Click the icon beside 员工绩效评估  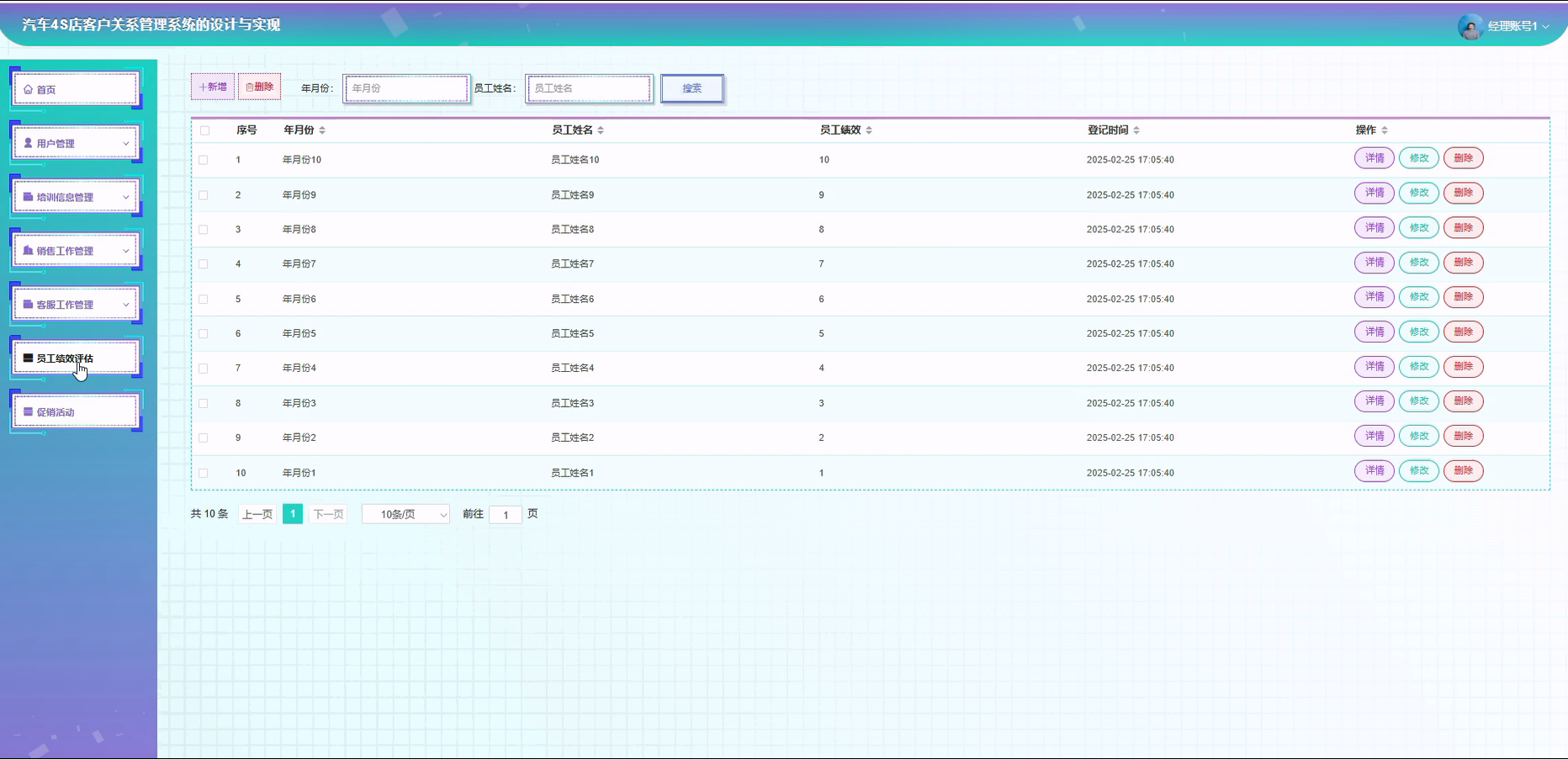(x=28, y=358)
